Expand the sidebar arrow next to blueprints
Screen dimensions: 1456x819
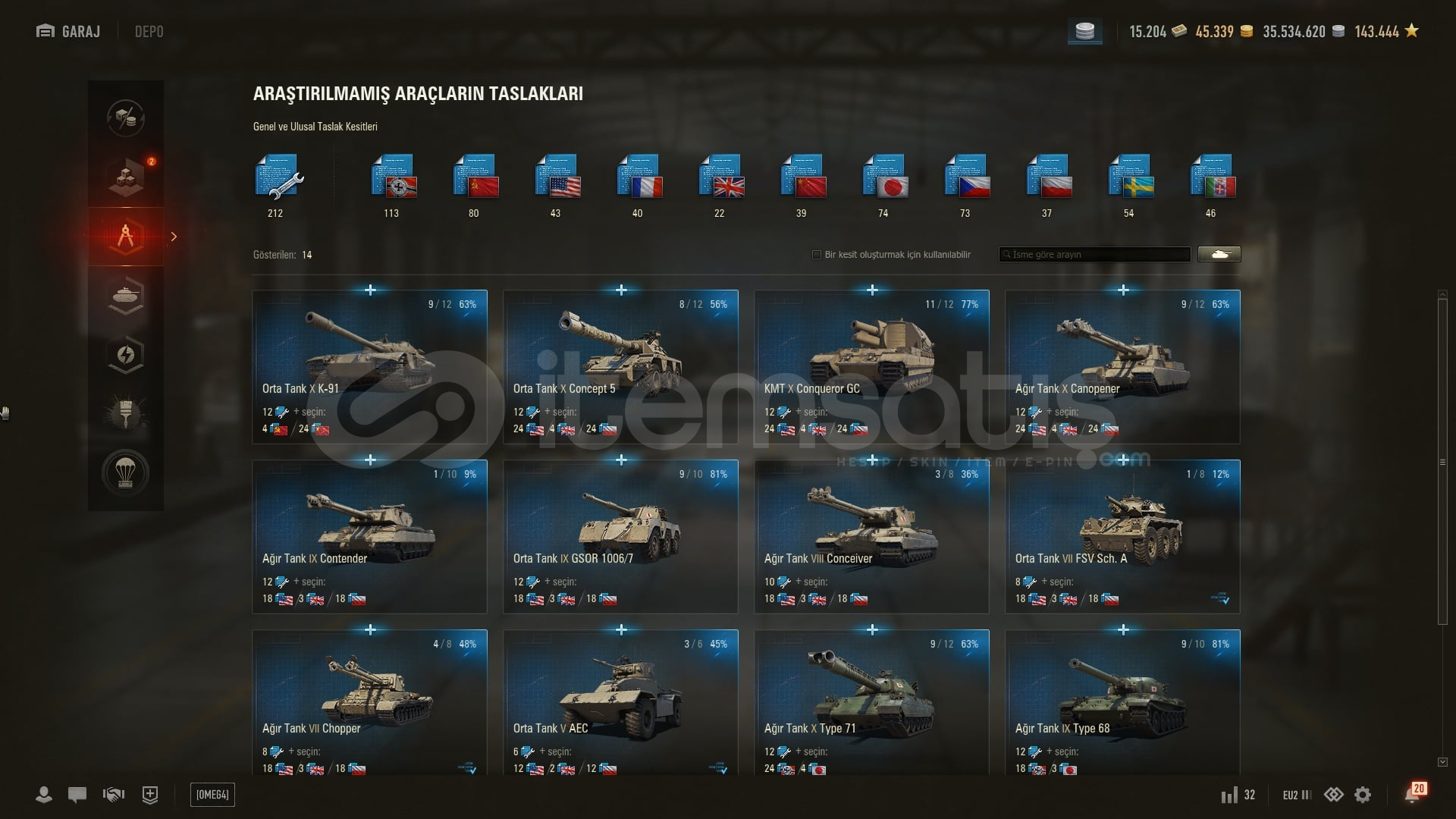(174, 237)
